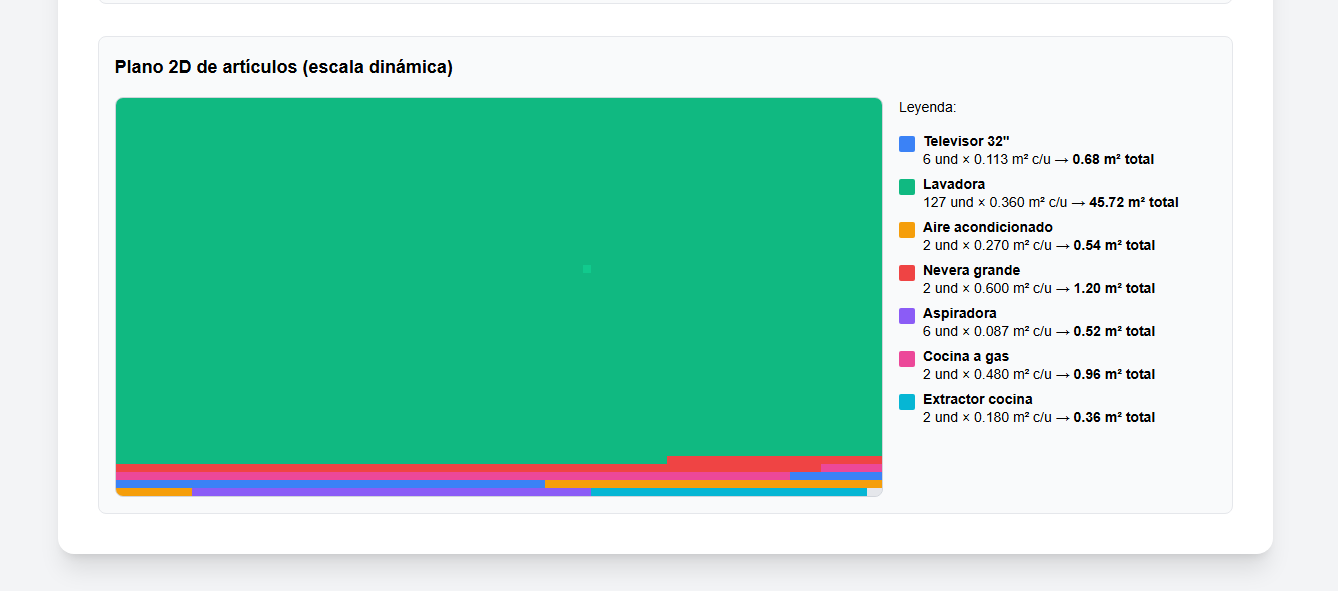Click the cyan Extractor cocina strip in plan
Screen dimensions: 1338x591
point(728,492)
